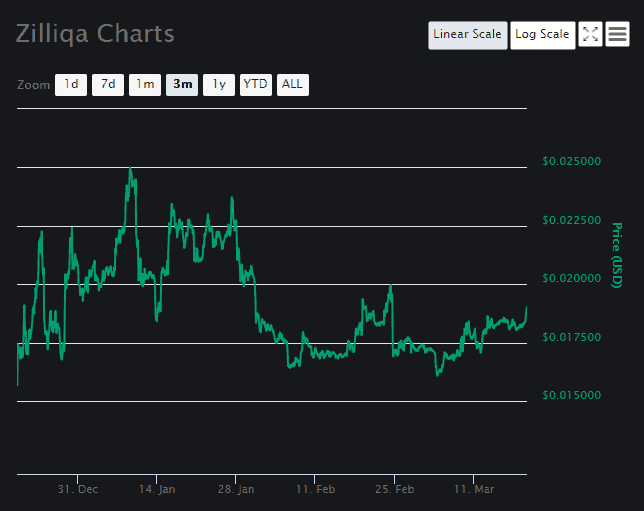This screenshot has height=511, width=644.
Task: Set zoom range to 1d
Action: click(x=71, y=85)
